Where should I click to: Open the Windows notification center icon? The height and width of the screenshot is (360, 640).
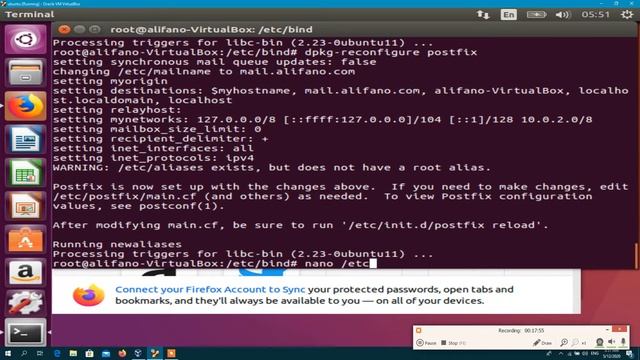pos(630,354)
